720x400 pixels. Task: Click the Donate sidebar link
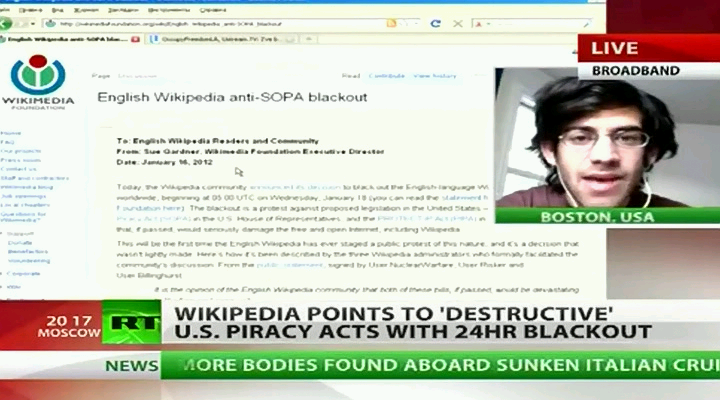coord(20,242)
